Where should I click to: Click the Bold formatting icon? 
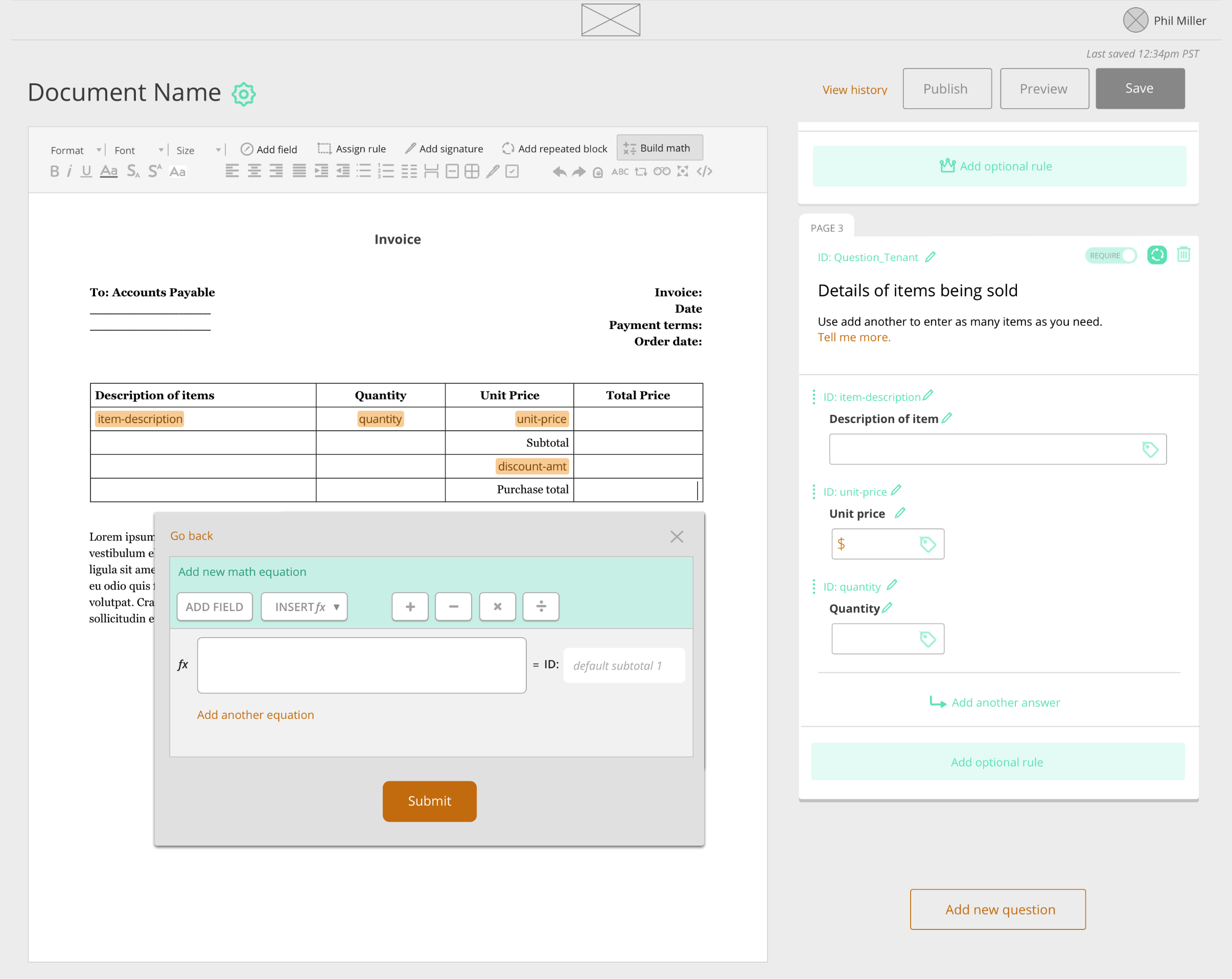pos(54,172)
